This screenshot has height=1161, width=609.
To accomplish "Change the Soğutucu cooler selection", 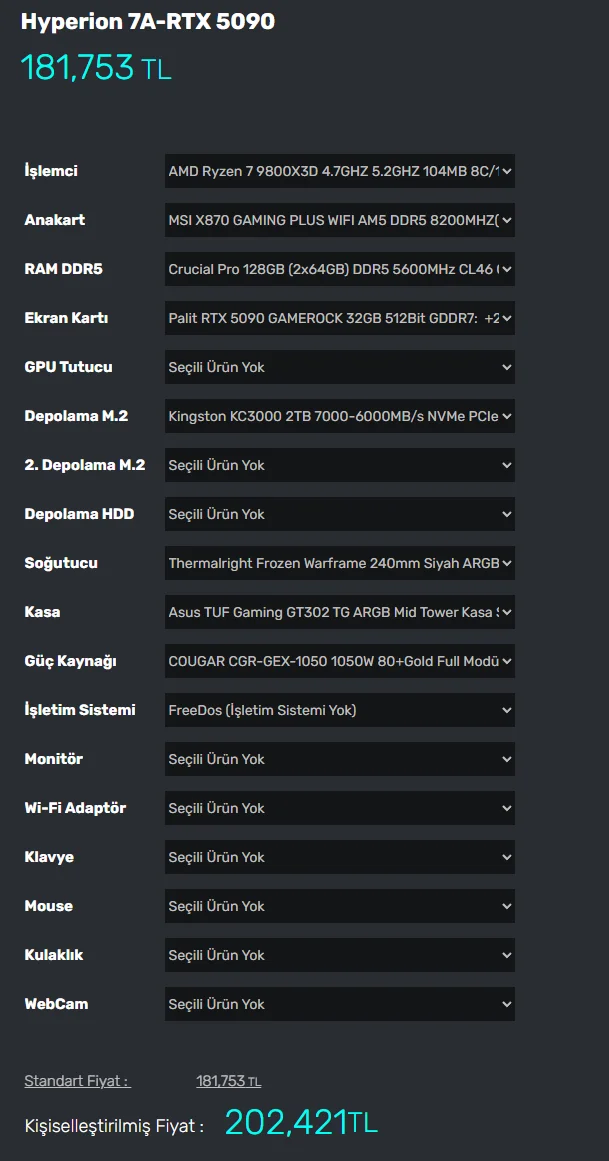I will [x=339, y=563].
